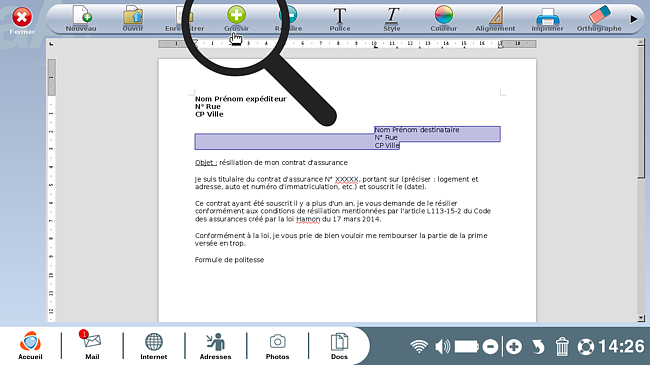Click the speaker volume icon
The image size is (650, 365).
(x=442, y=346)
